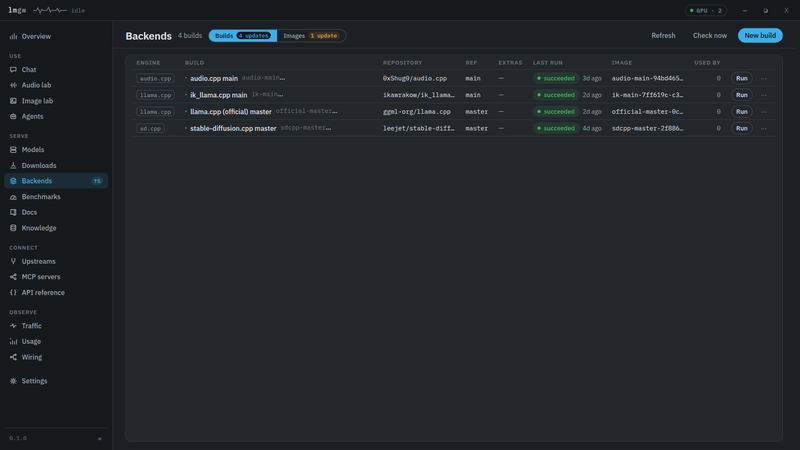The width and height of the screenshot is (800, 450).
Task: Open API reference braces icon
Action: pyautogui.click(x=13, y=292)
